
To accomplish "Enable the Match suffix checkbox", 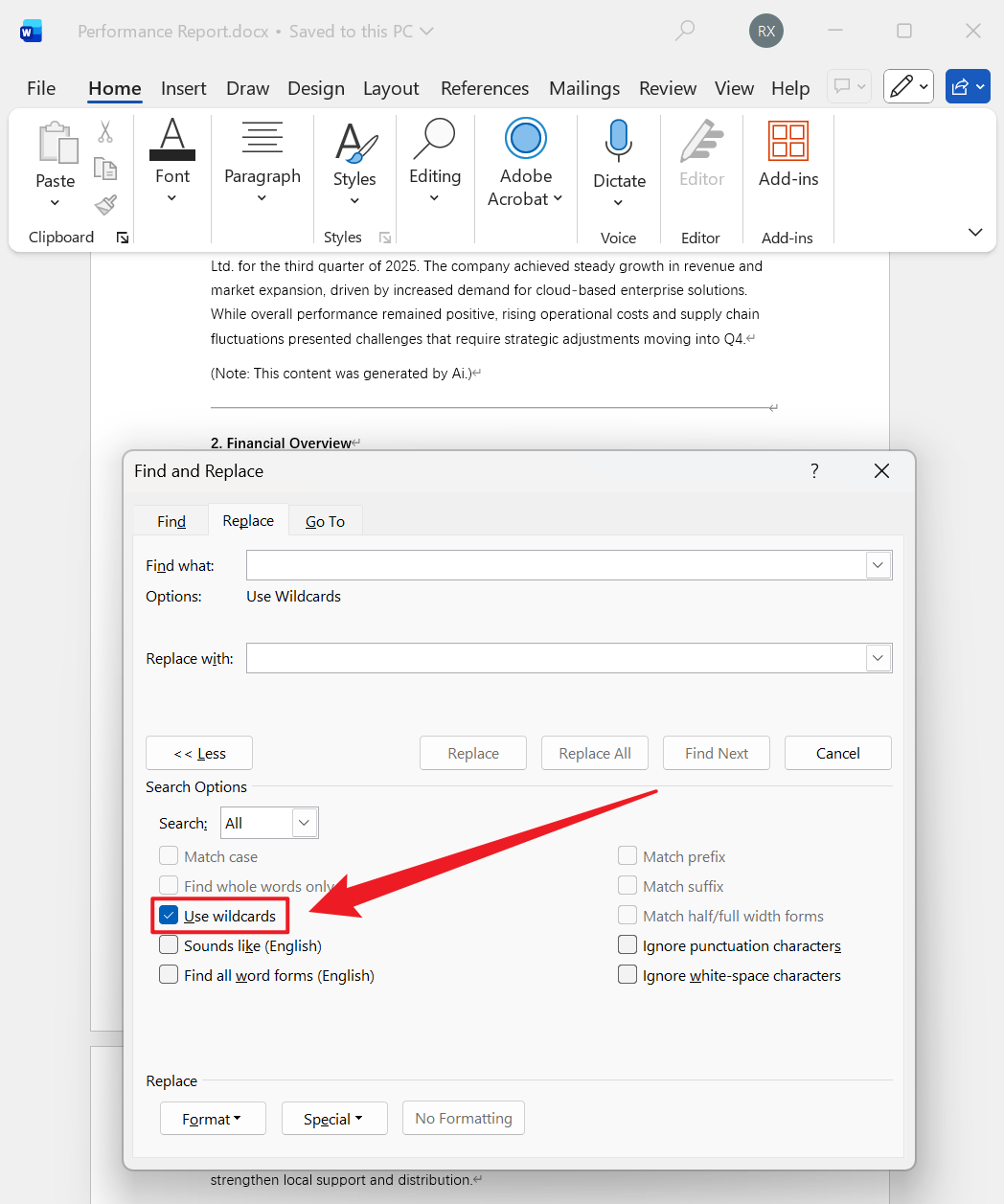I will pyautogui.click(x=627, y=885).
